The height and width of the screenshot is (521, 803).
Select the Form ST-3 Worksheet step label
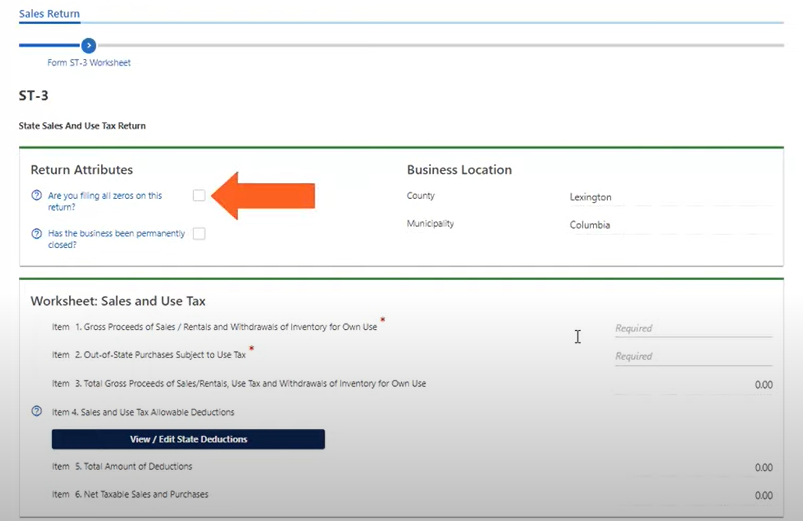point(89,62)
